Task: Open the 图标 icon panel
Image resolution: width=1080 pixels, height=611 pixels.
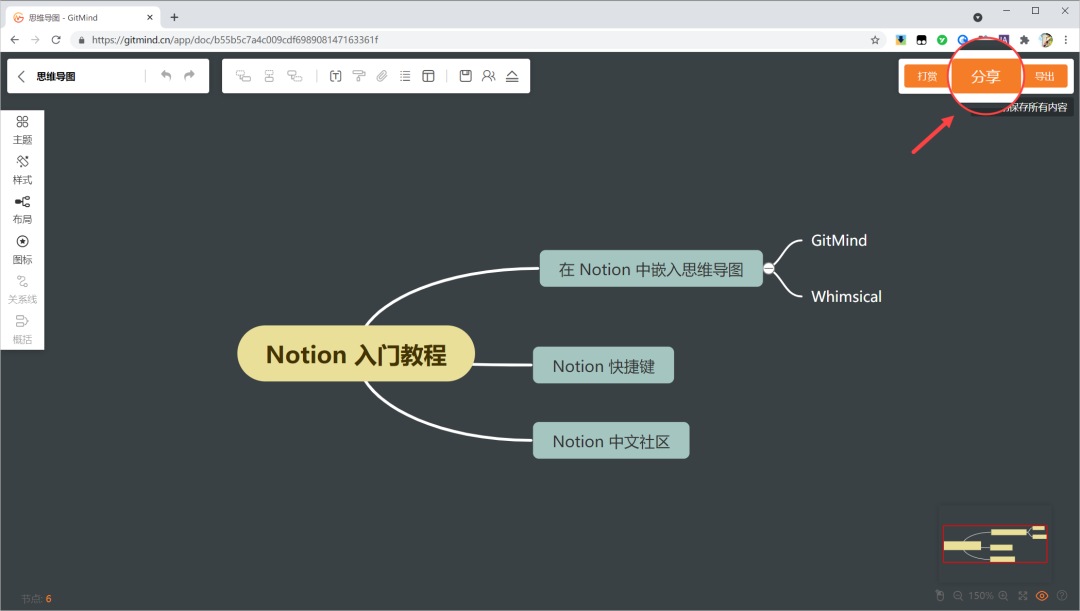Action: pyautogui.click(x=22, y=250)
